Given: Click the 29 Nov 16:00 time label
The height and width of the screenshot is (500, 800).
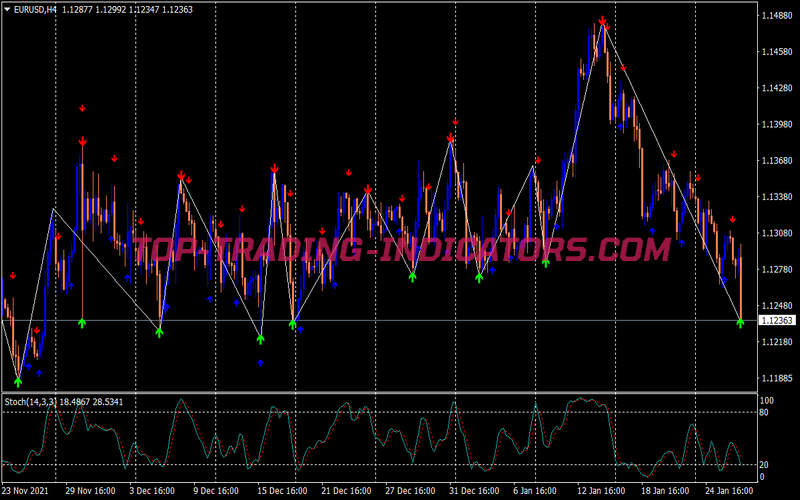Looking at the screenshot, I should [90, 491].
